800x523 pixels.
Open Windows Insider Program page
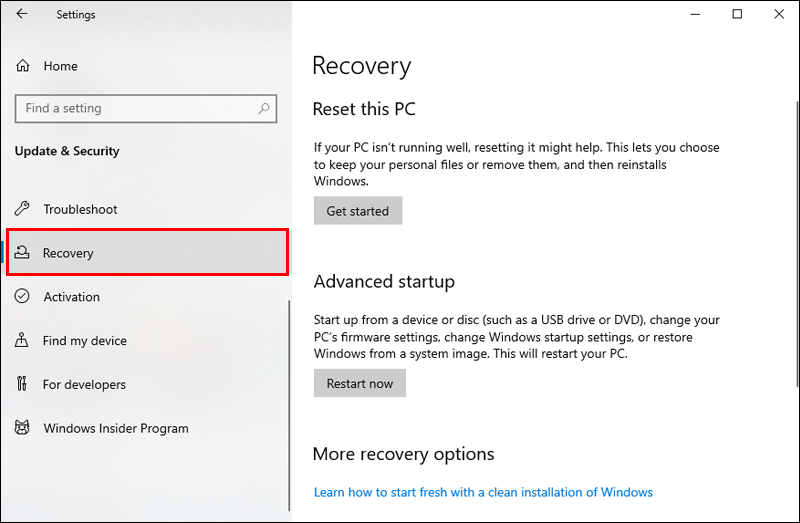pos(115,428)
